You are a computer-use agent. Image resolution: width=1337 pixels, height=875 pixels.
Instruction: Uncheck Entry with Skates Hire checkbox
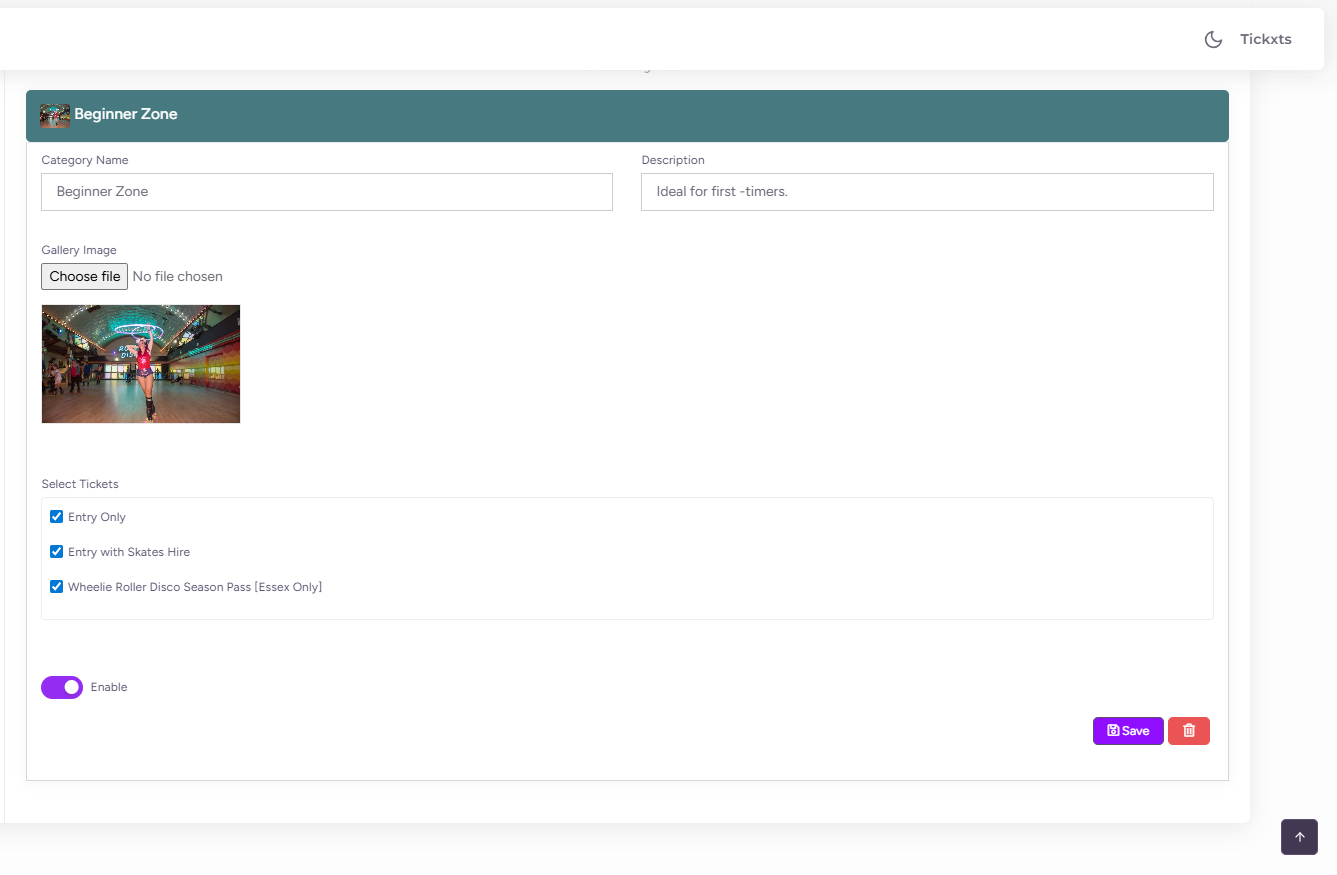(57, 552)
